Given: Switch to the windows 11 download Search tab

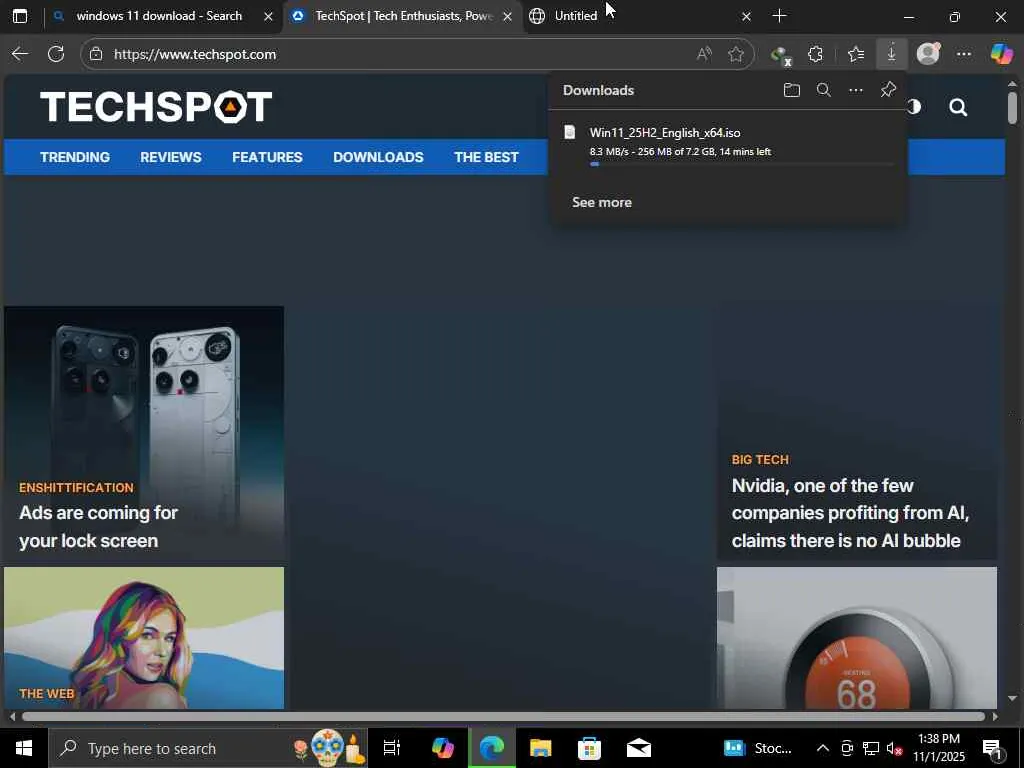Looking at the screenshot, I should click(159, 16).
